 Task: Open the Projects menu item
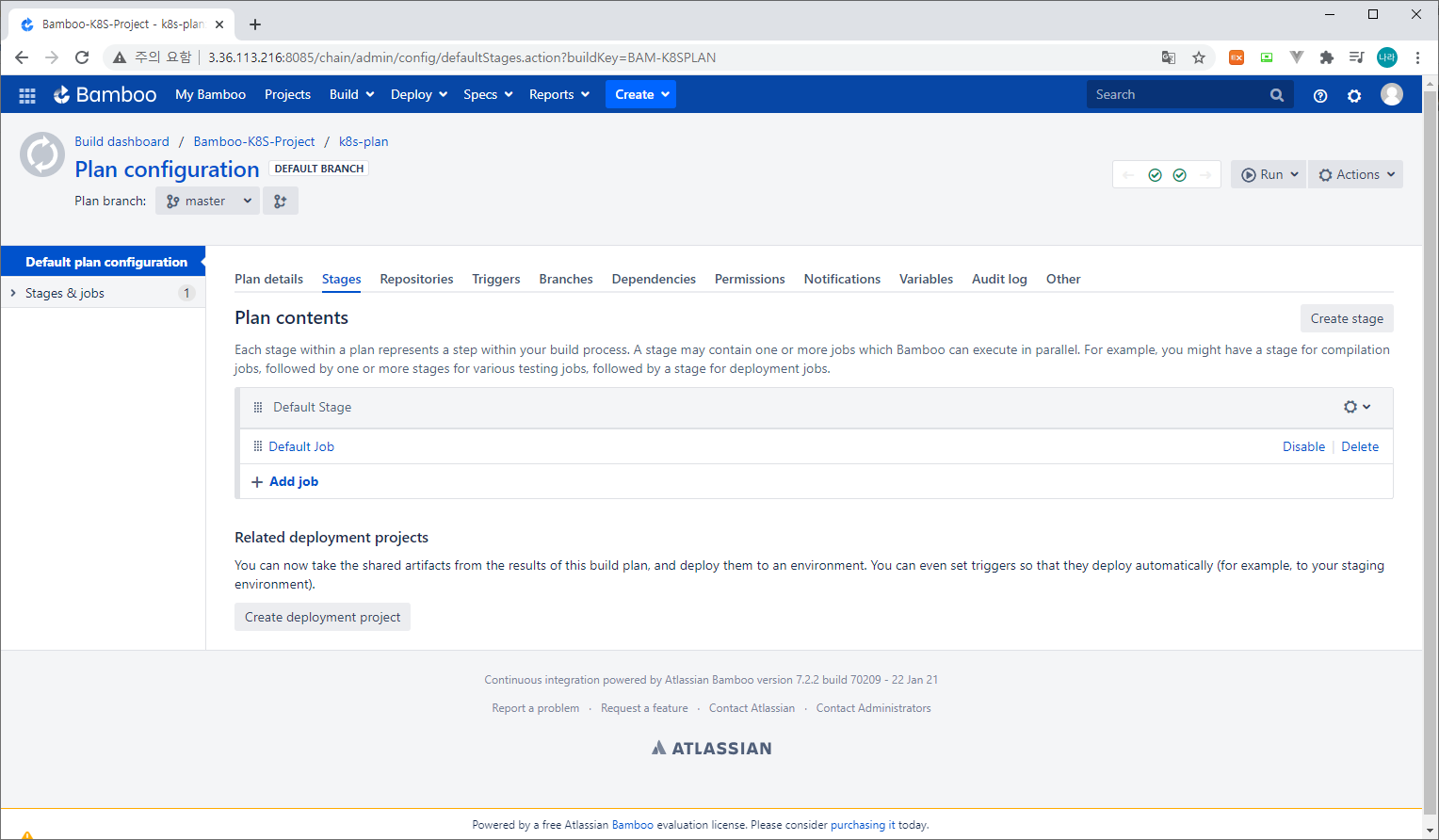(287, 94)
